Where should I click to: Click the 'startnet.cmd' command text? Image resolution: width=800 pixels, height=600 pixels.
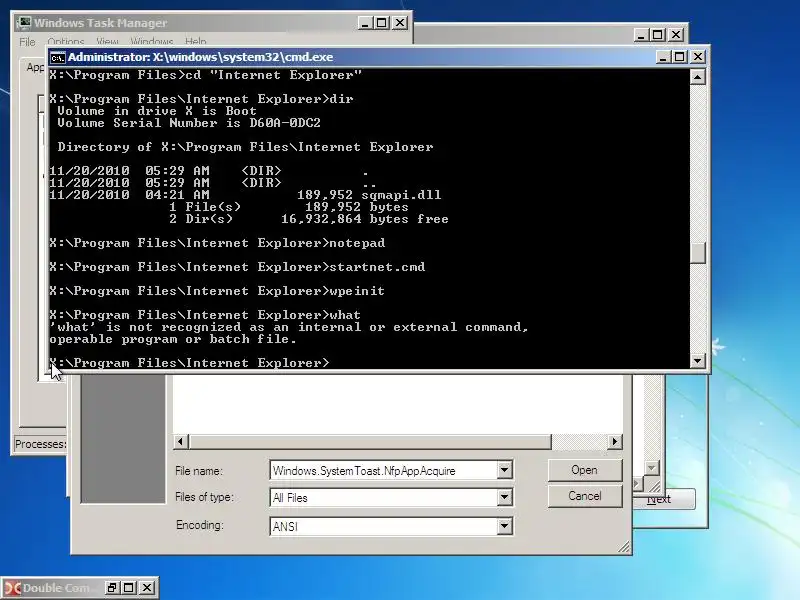pyautogui.click(x=377, y=267)
